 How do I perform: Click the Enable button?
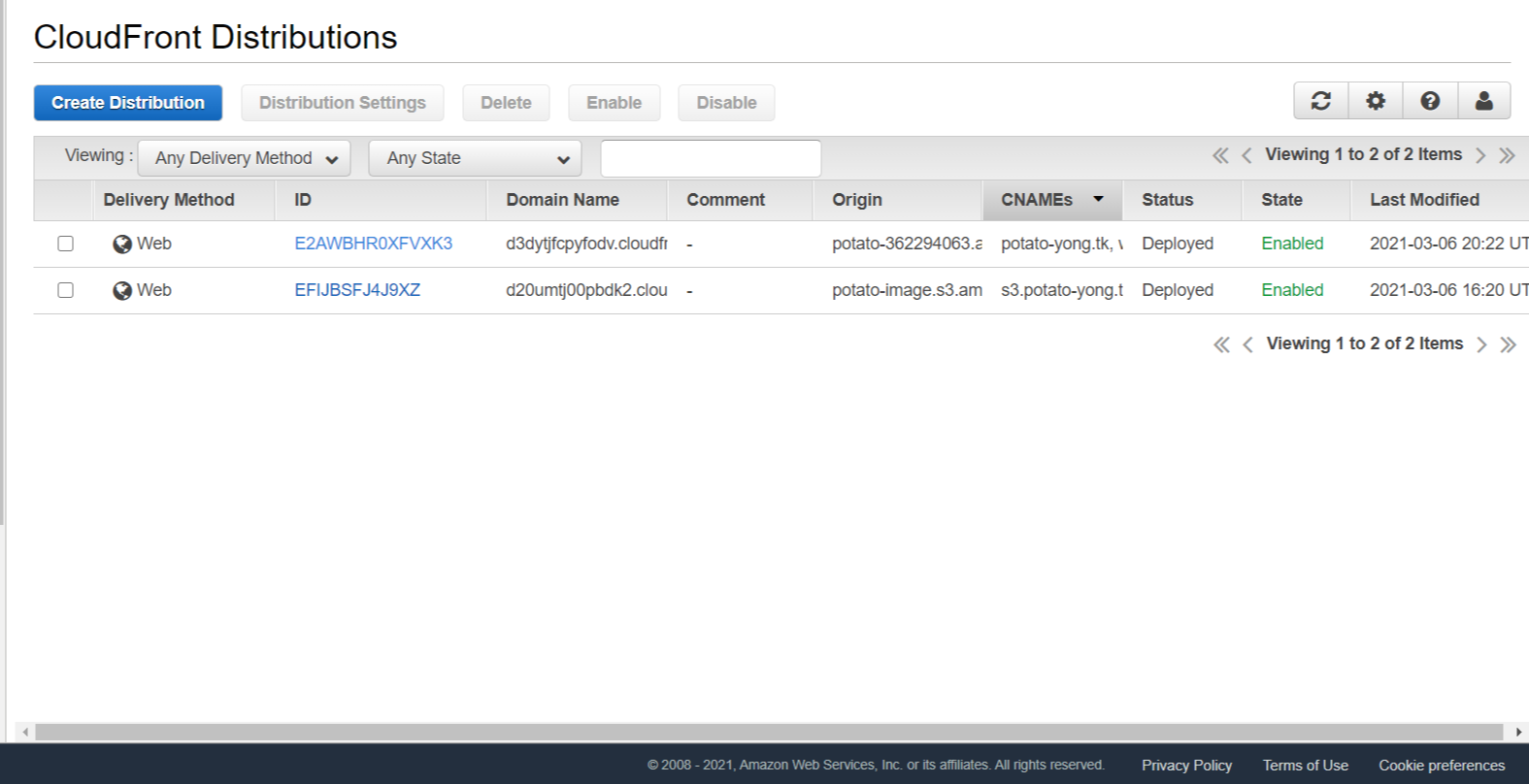point(614,103)
